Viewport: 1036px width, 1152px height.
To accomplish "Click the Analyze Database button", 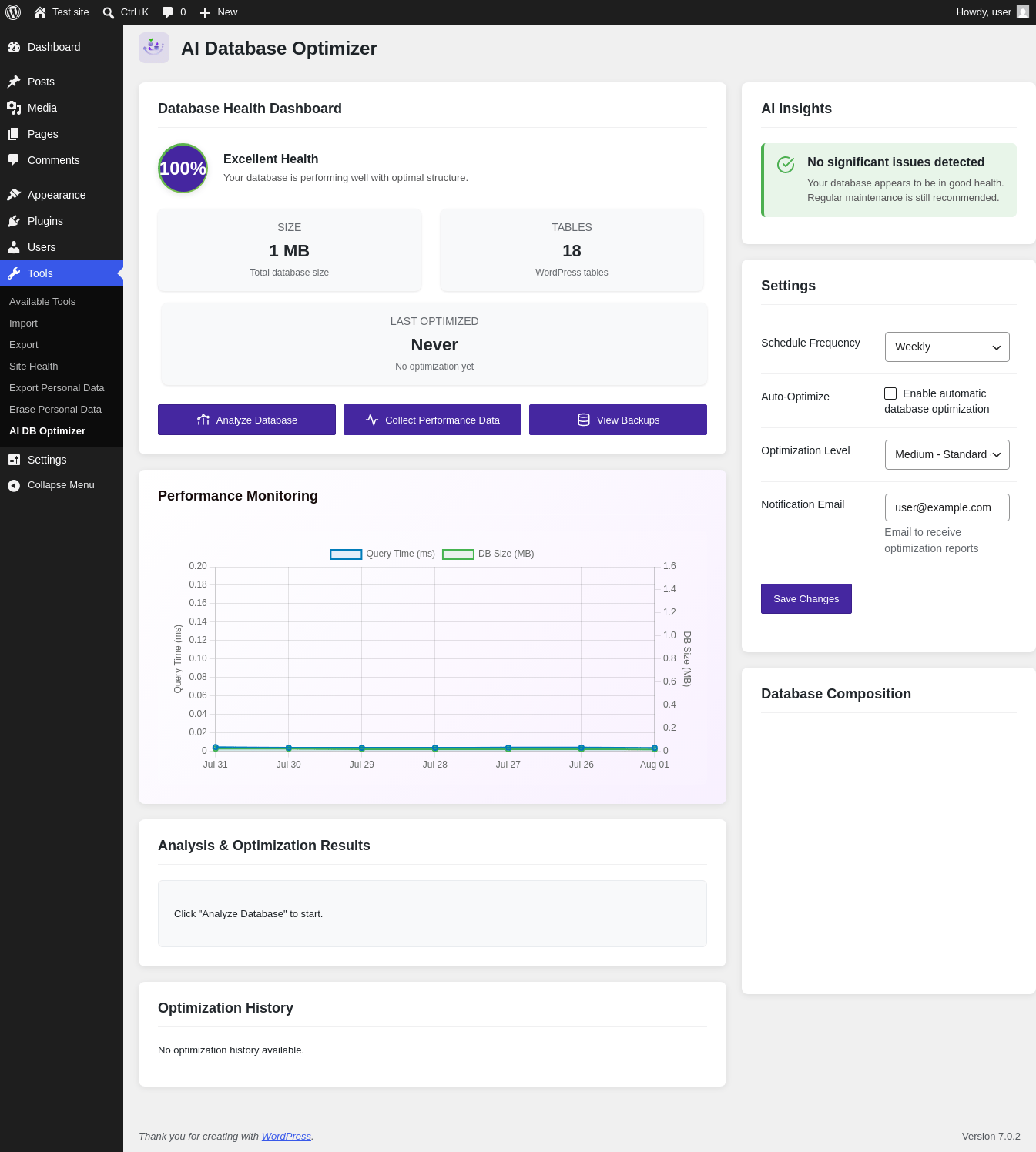I will click(246, 420).
